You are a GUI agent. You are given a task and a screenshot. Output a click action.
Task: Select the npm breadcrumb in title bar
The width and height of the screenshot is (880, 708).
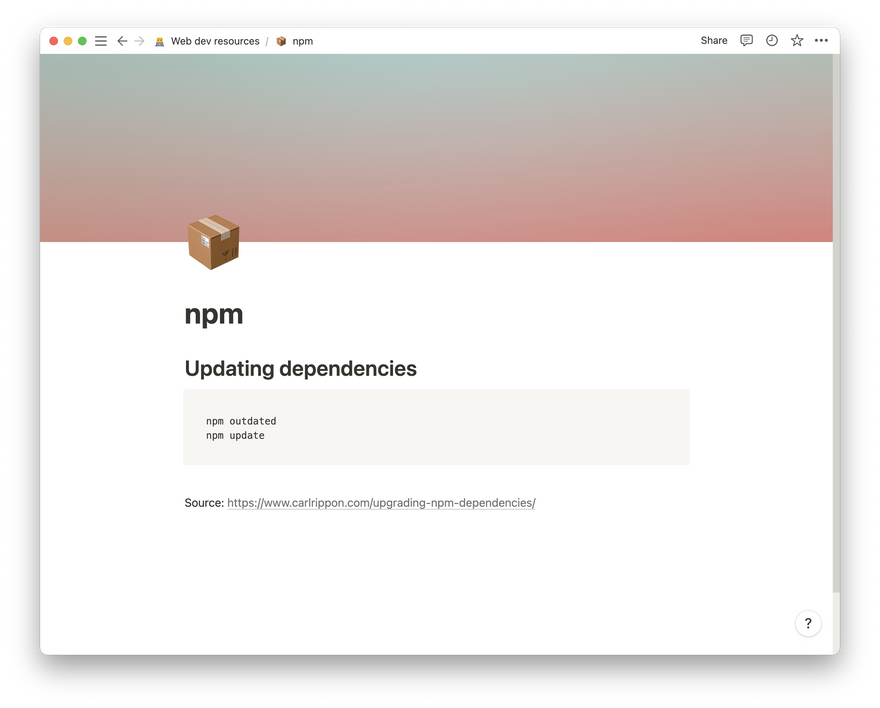click(302, 41)
